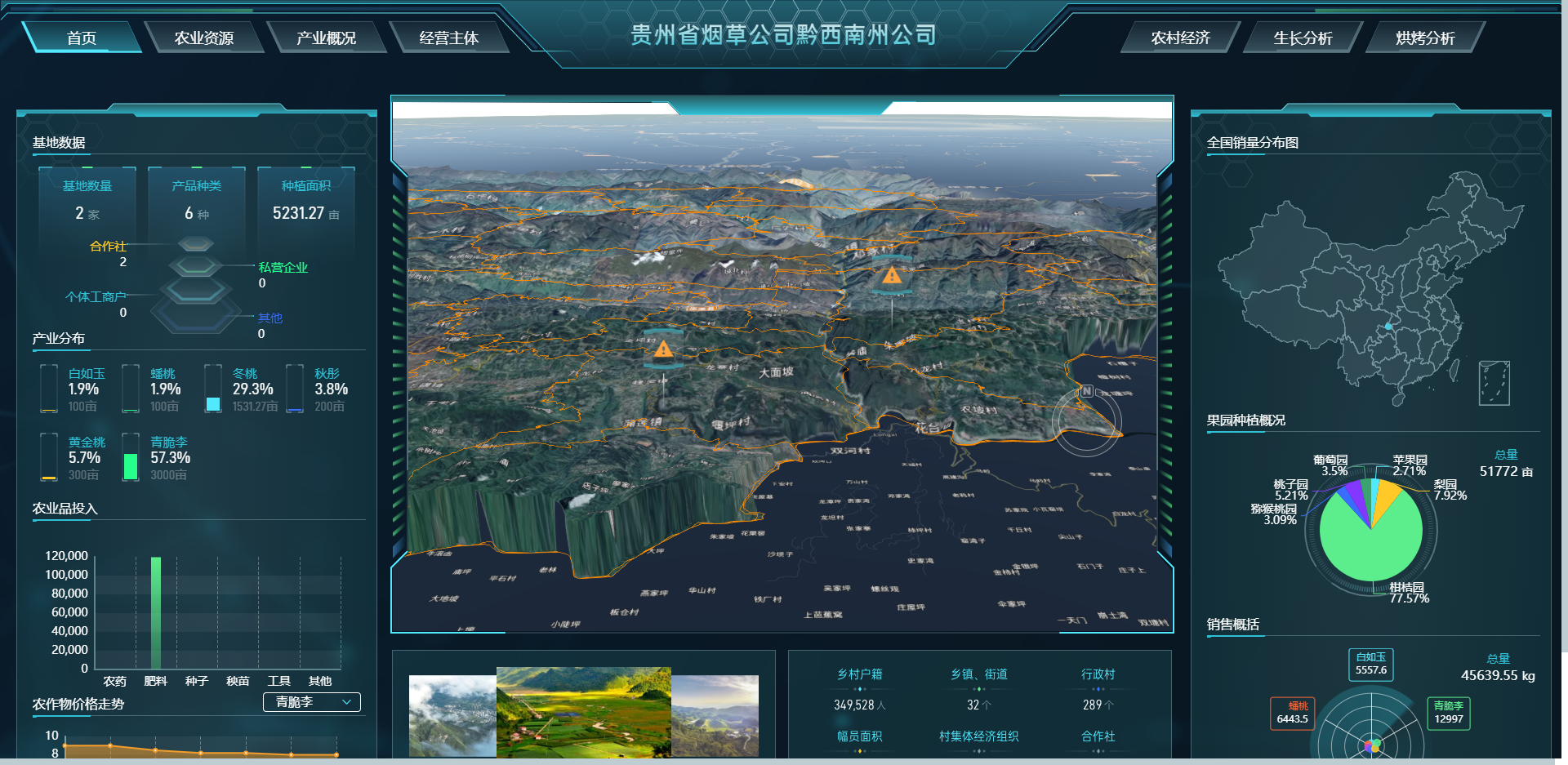
Task: Click the 合作社 pyramid label
Action: pyautogui.click(x=108, y=246)
